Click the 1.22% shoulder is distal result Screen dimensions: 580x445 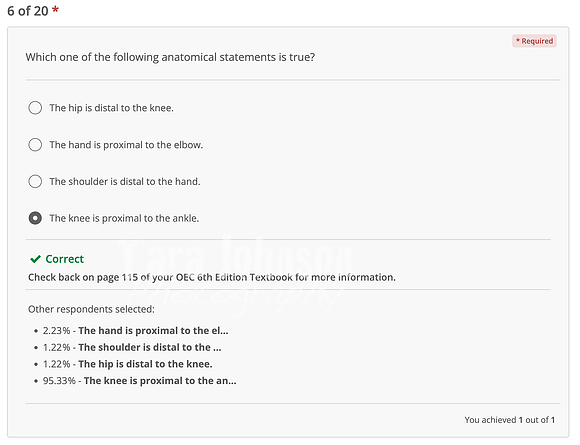coord(132,347)
